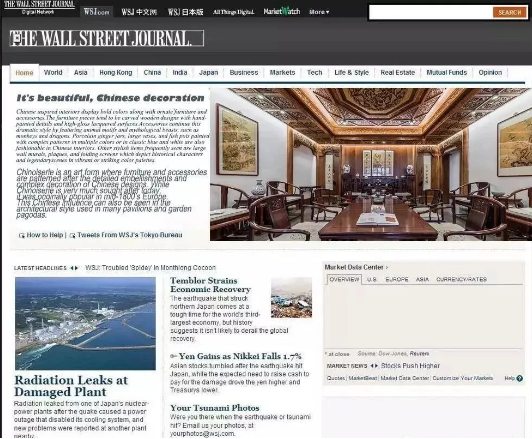Select the Real Estate tab
Viewport: 532px width, 439px height.
(398, 72)
